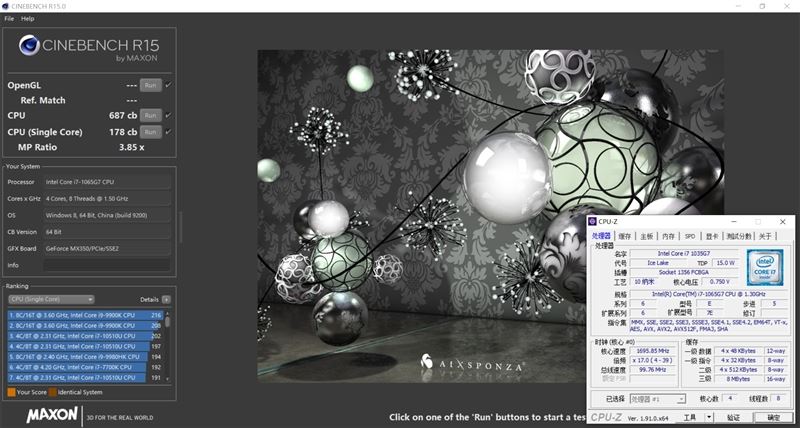Click the ranking scrollbar up arrow
The image size is (800, 428).
(x=168, y=312)
